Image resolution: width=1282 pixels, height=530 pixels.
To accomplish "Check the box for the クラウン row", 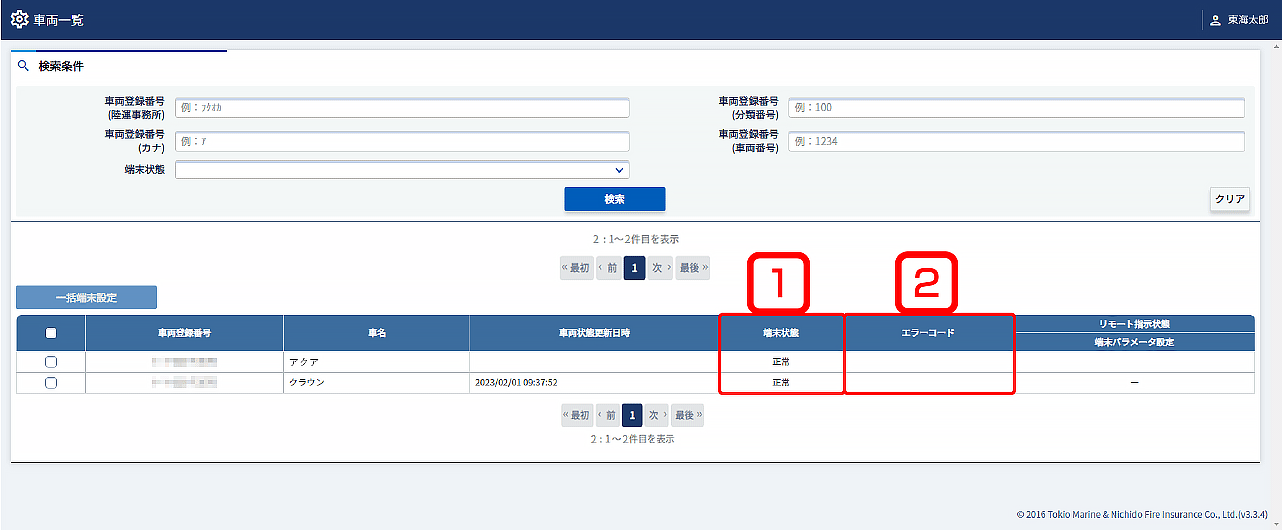I will (51, 382).
